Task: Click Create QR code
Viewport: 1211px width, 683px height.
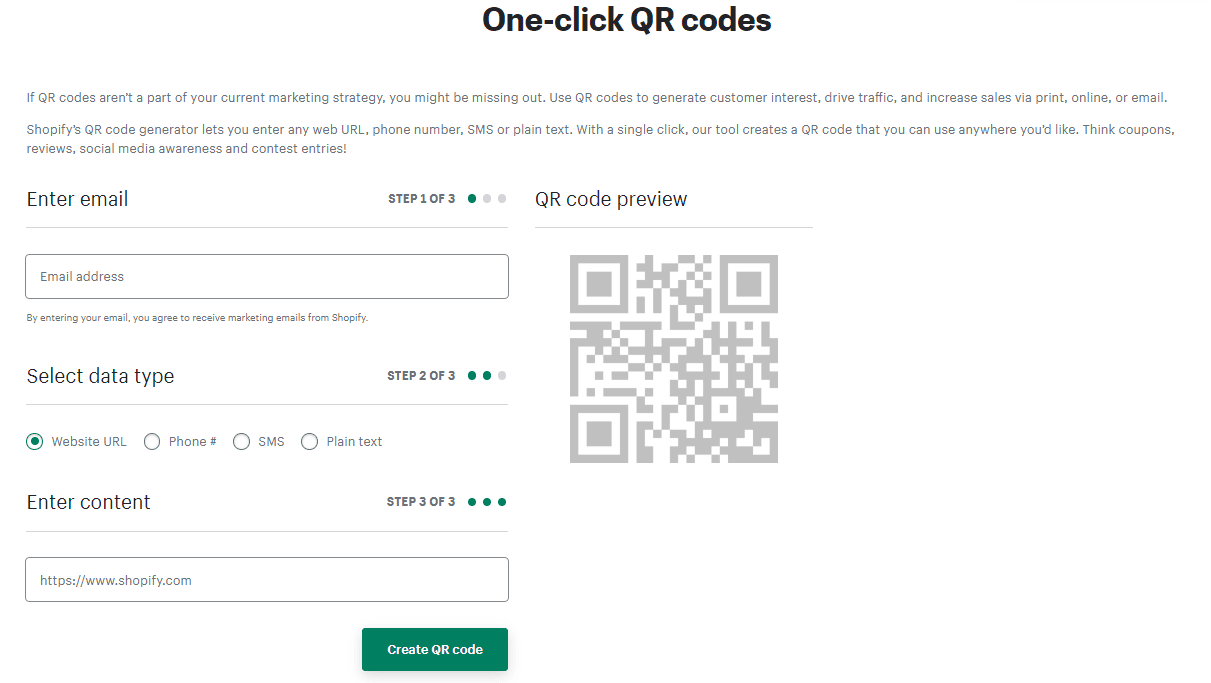Action: [434, 649]
